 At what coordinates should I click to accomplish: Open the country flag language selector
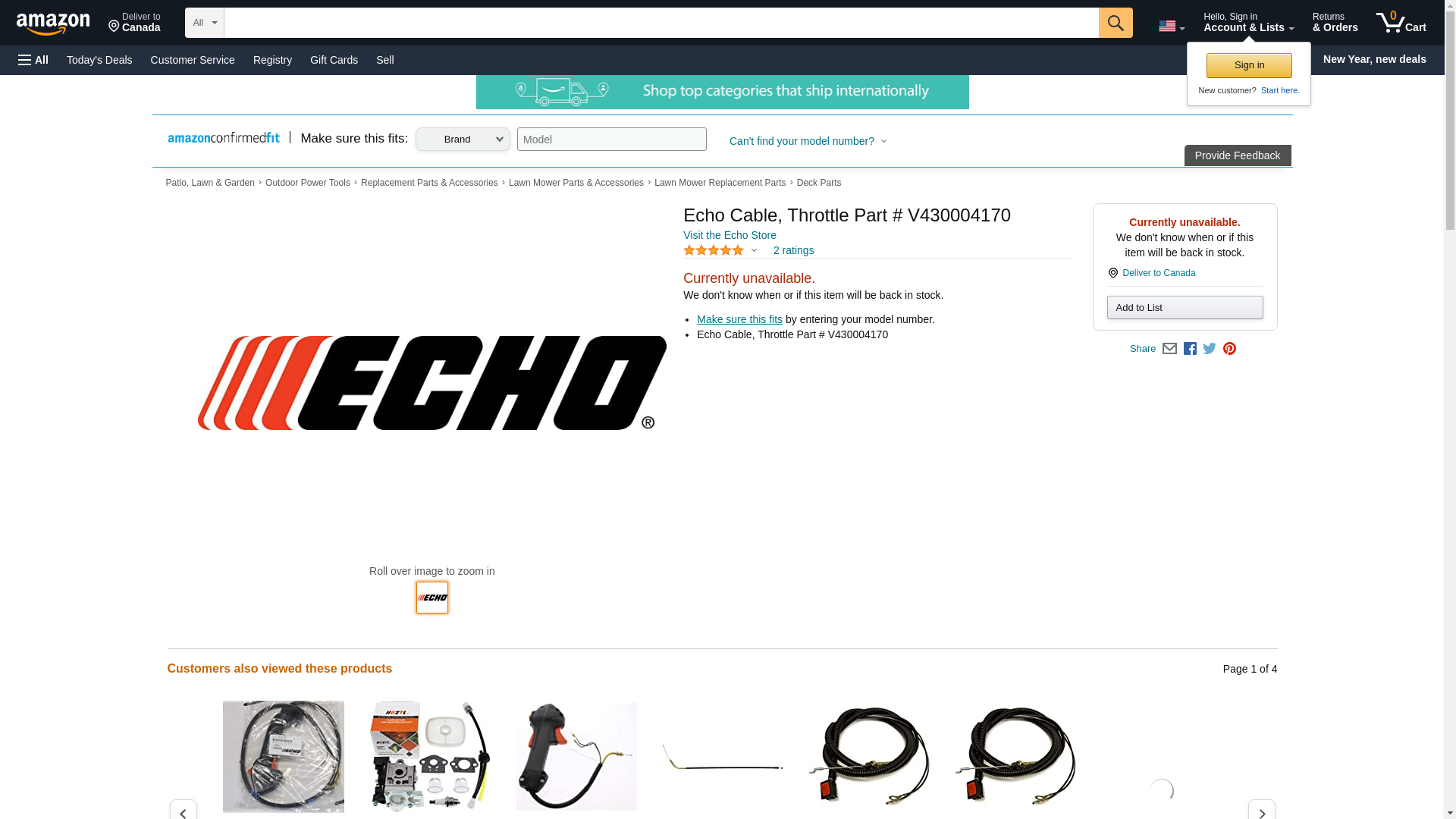click(1172, 27)
